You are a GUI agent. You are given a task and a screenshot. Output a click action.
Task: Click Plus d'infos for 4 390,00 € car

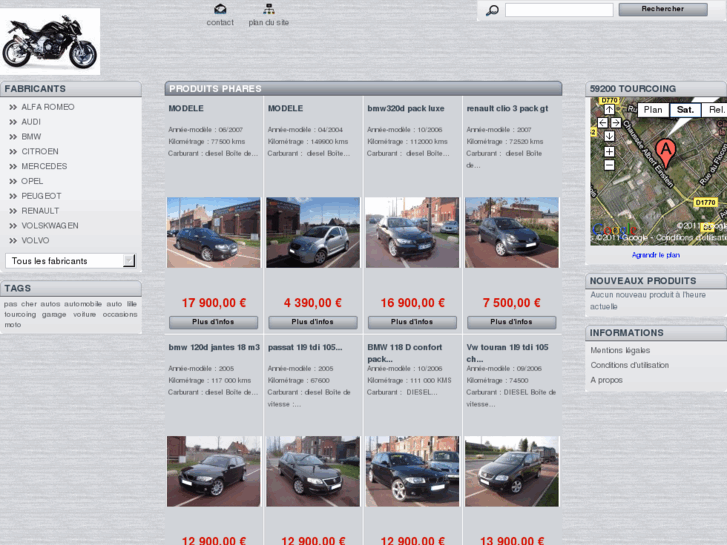[313, 322]
